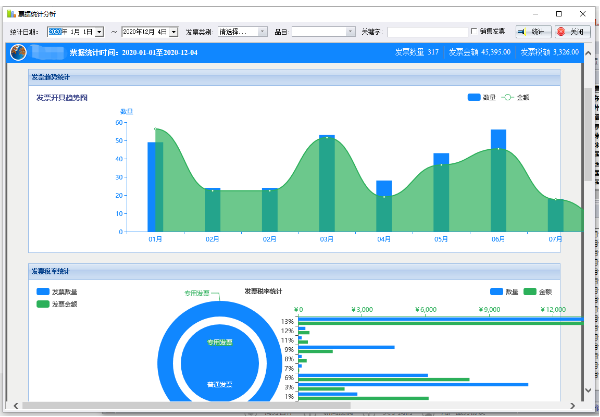Click the vertical scrollbar down arrow
Screen dimensions: 600x417
click(589, 397)
